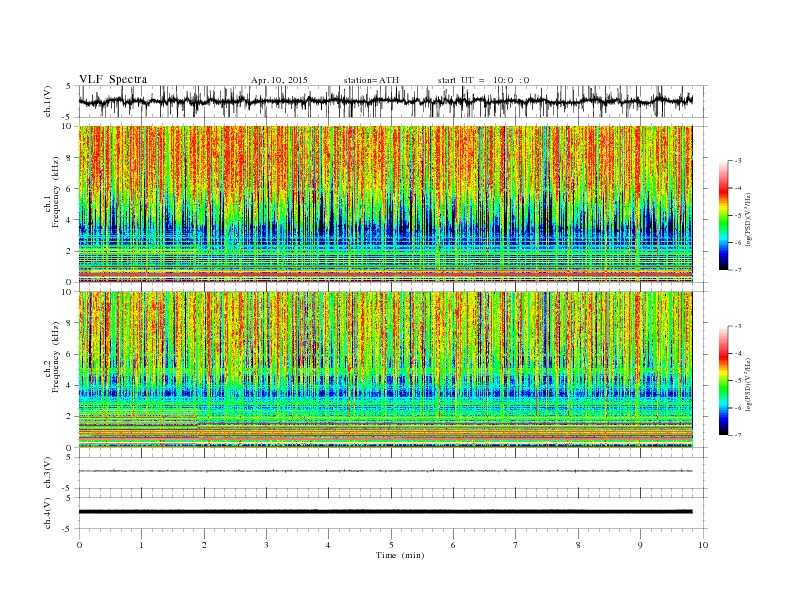The image size is (792, 612).
Task: Click the "-7" label on ch.2 colorbar
Action: coord(738,435)
